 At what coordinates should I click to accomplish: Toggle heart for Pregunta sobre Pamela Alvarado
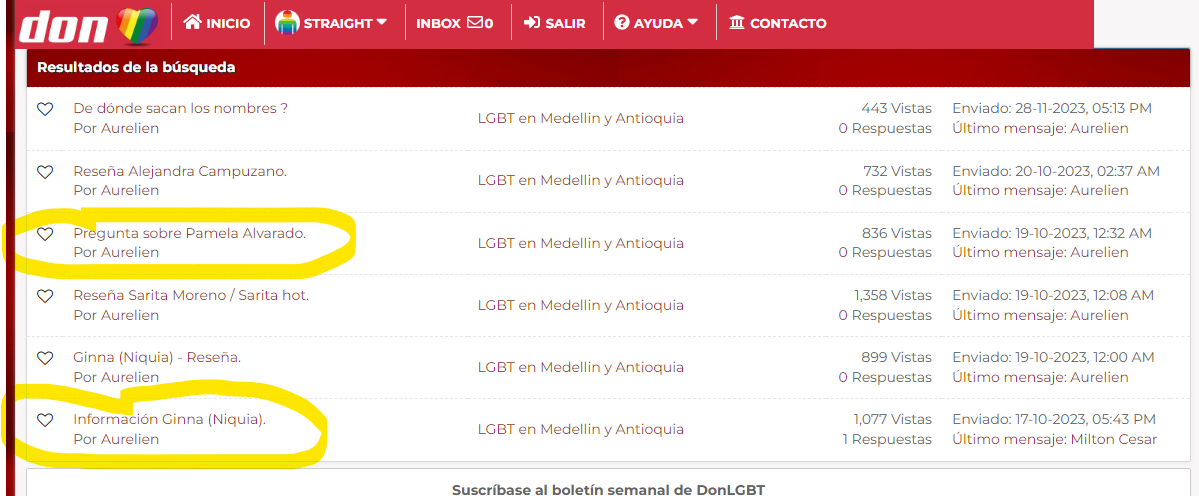click(x=45, y=235)
